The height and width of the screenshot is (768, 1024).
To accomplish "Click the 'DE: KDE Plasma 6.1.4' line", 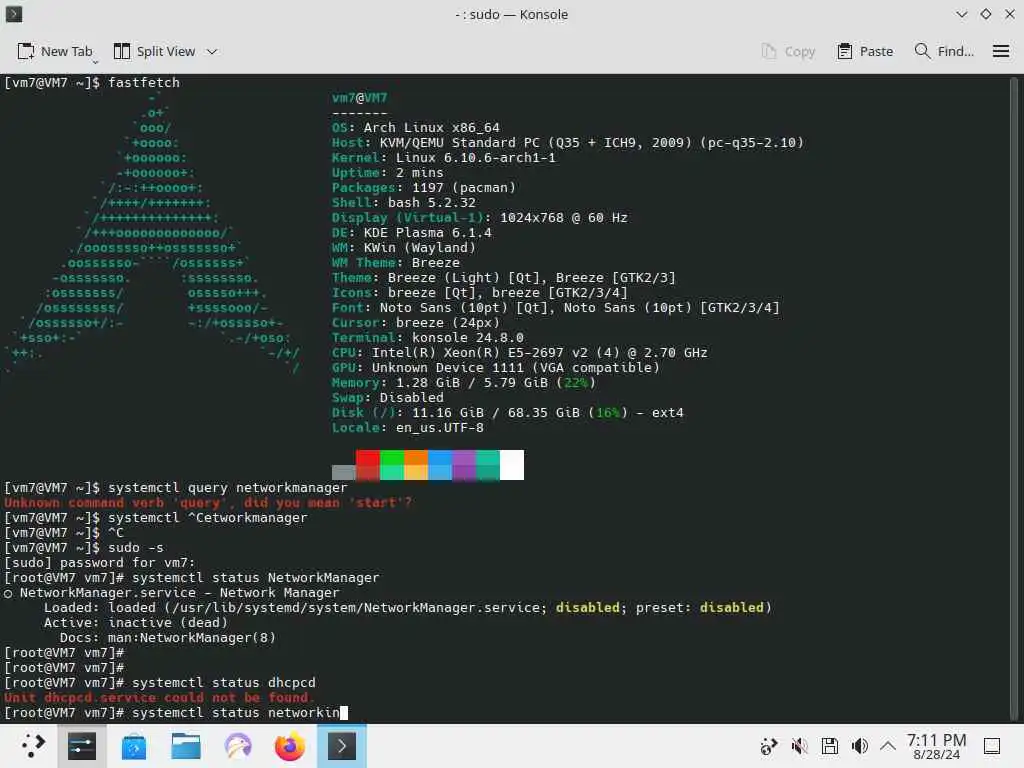I will (x=411, y=232).
